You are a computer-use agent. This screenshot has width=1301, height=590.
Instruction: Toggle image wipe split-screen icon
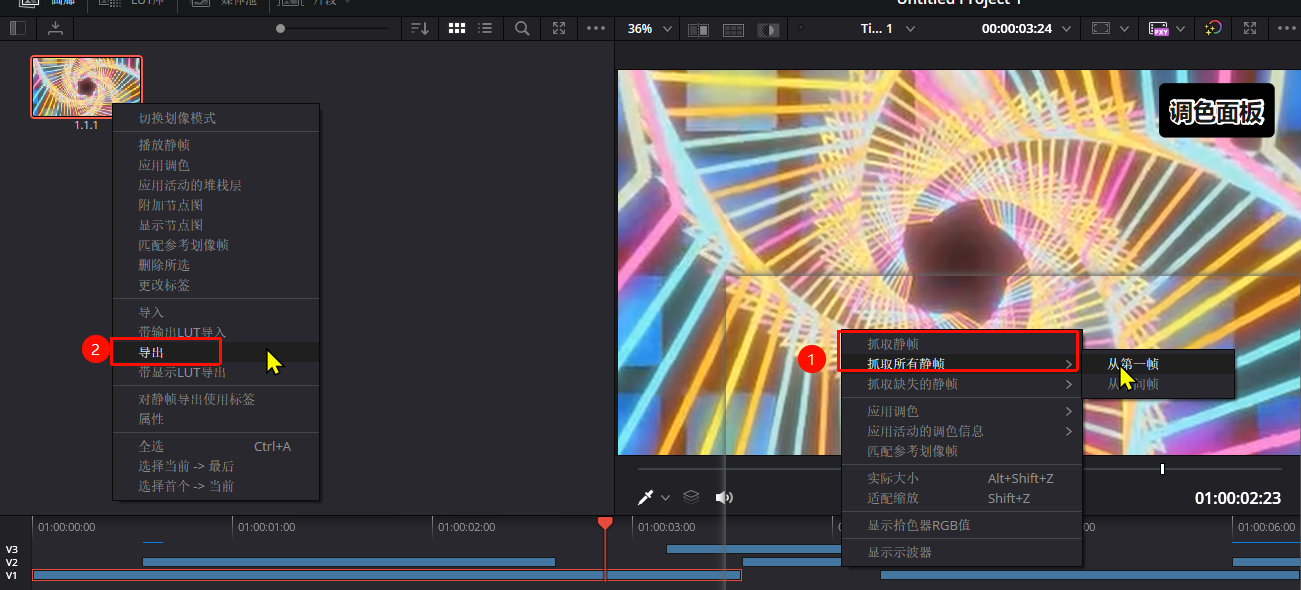(698, 29)
